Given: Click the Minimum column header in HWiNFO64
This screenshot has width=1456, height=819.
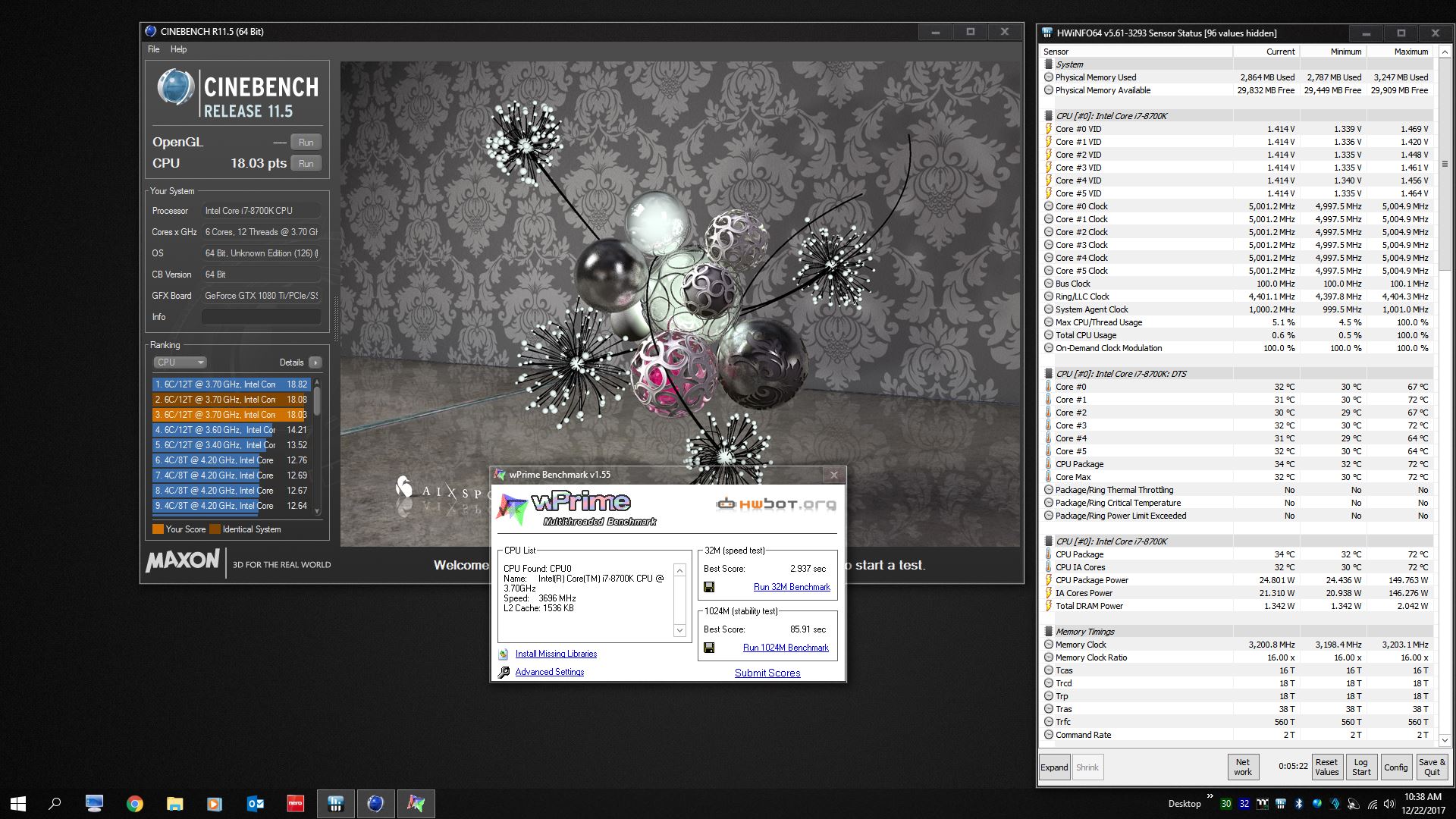Looking at the screenshot, I should (x=1333, y=52).
